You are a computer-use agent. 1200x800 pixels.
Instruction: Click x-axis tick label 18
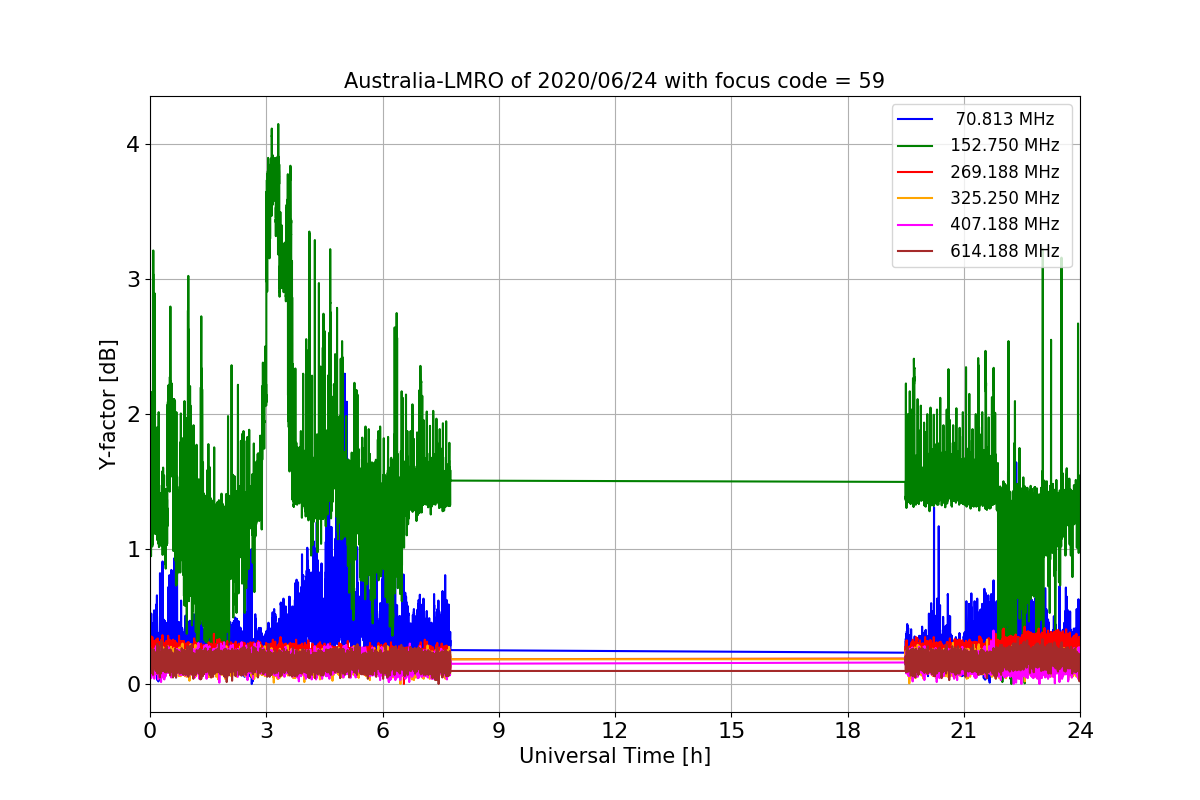tap(847, 731)
